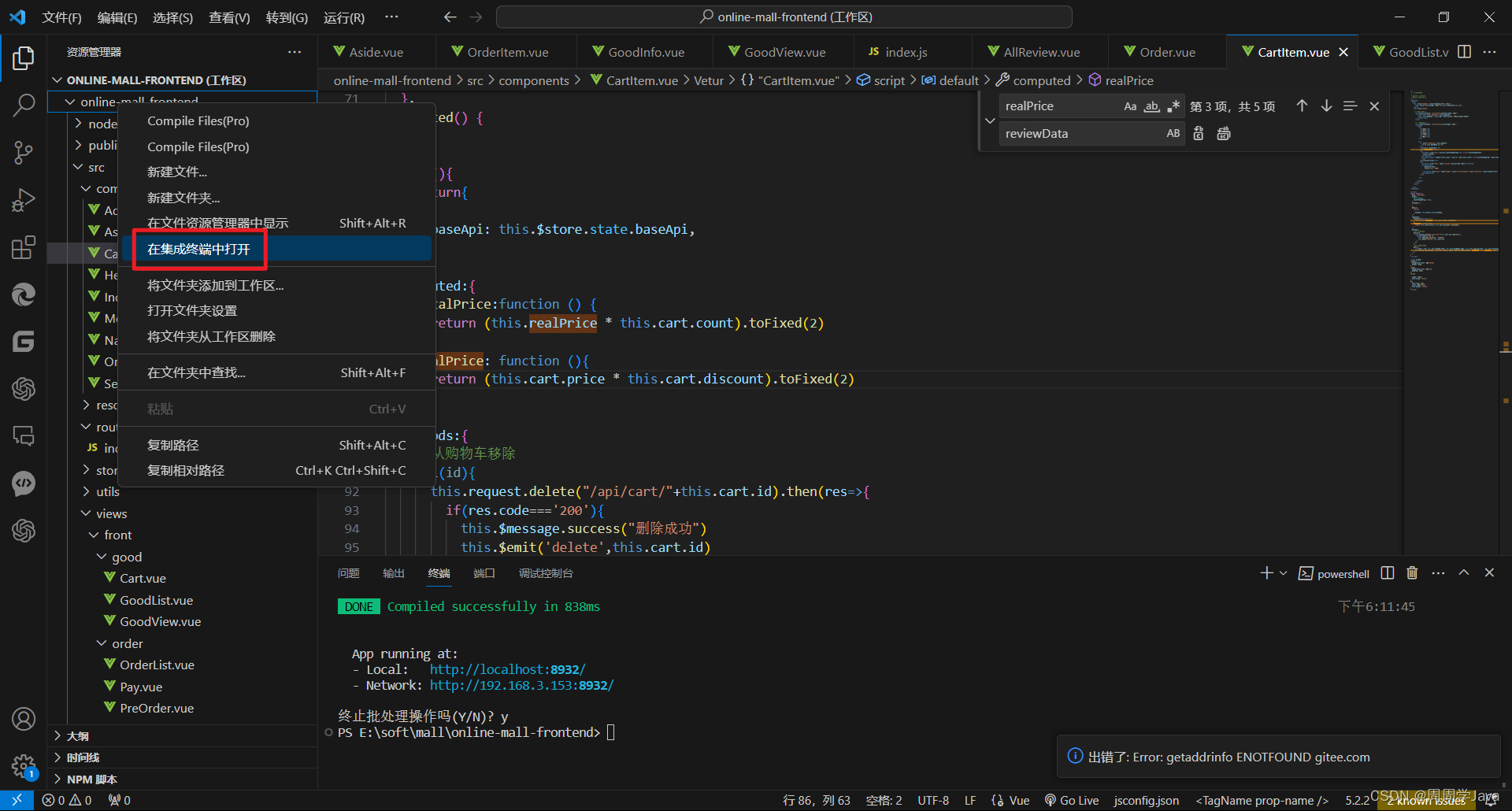Image resolution: width=1512 pixels, height=811 pixels.
Task: Open the new terminal profile dropdown
Action: (1284, 573)
